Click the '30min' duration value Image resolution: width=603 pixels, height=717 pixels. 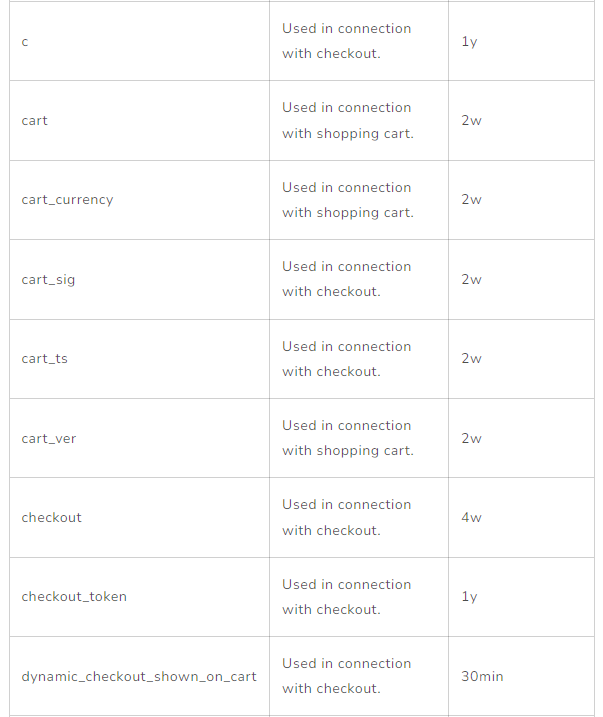click(x=482, y=677)
